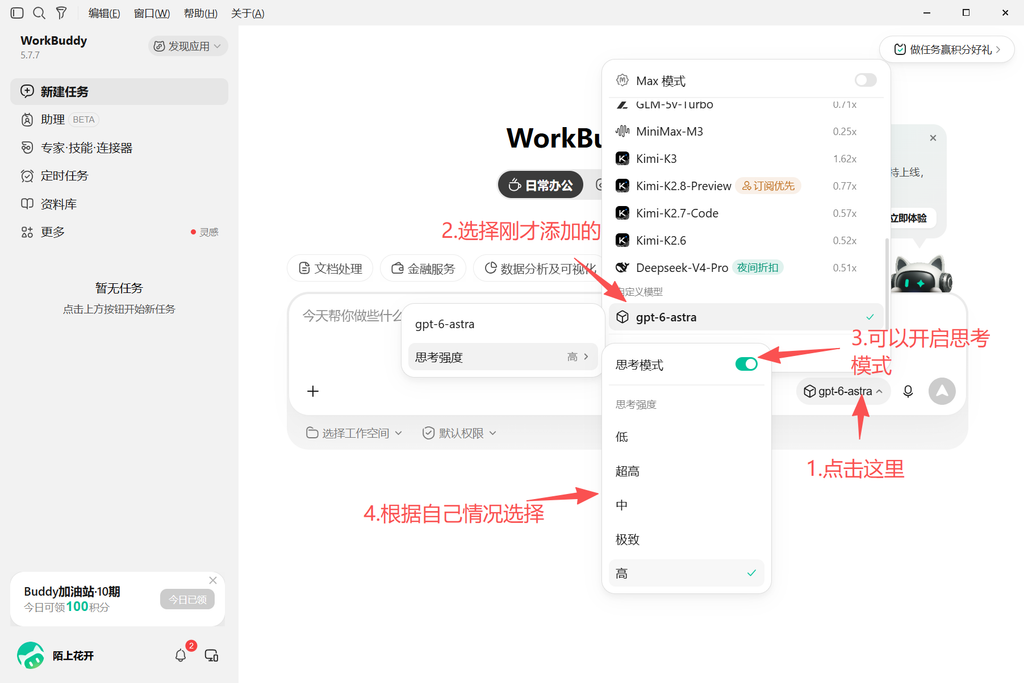Choose 低 thinking intensity

pyautogui.click(x=686, y=437)
